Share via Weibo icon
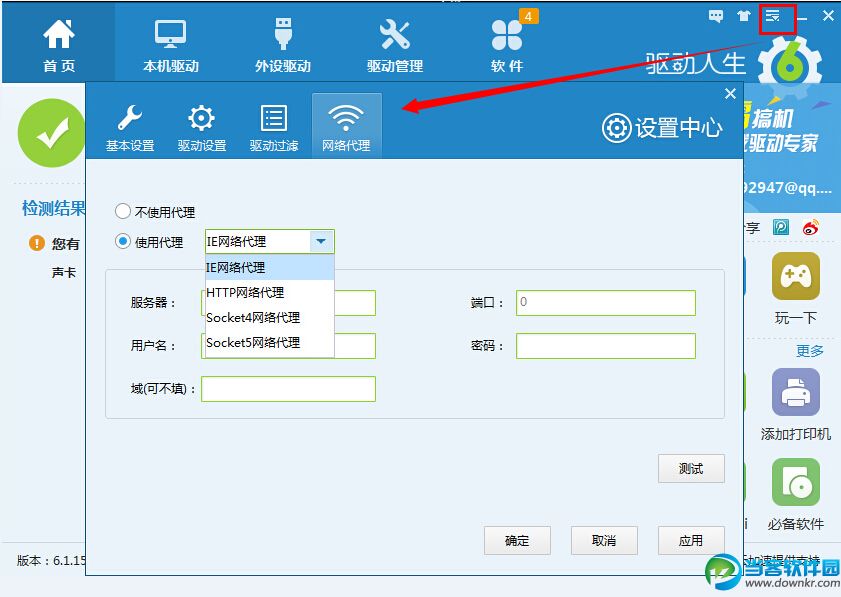The image size is (841, 597). coord(810,227)
